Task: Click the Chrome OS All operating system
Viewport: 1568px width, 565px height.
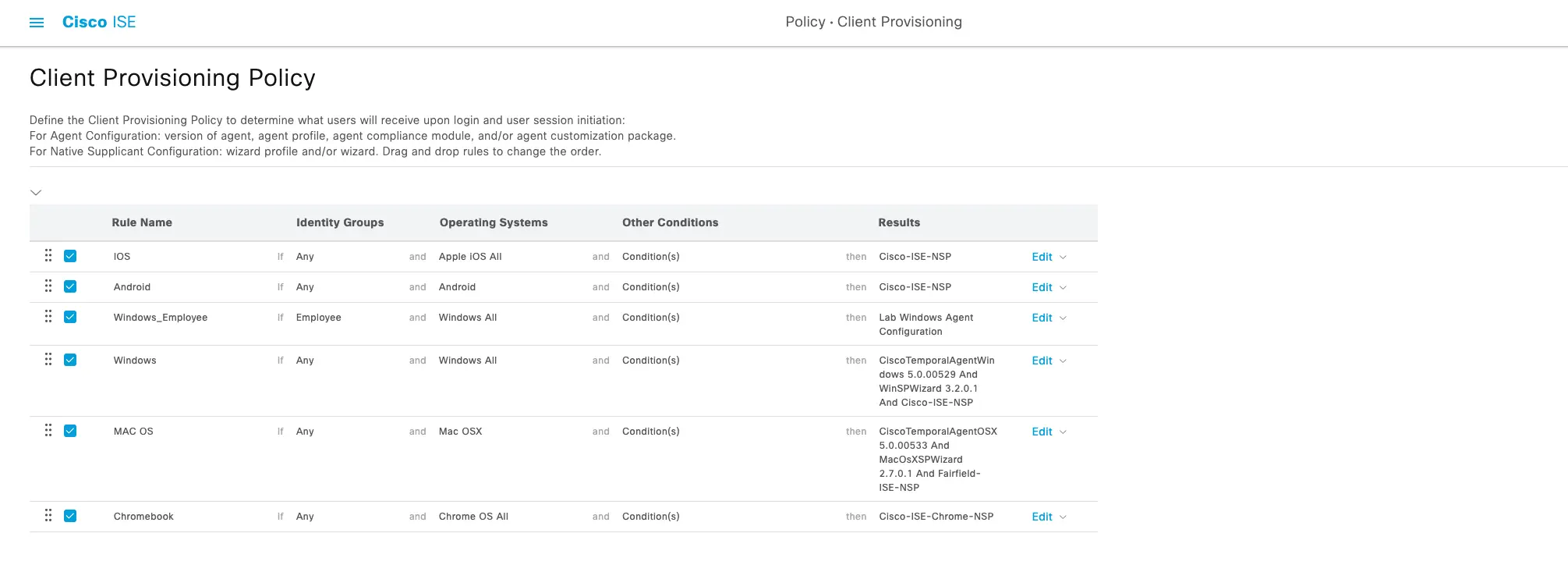Action: [473, 517]
